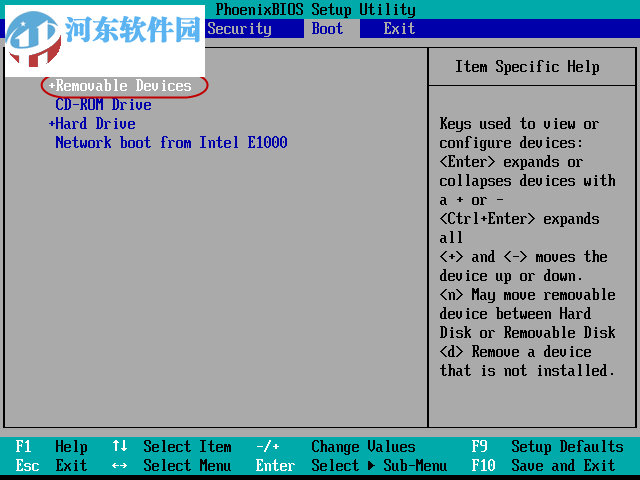Click help text 'that is not installed.'
The image size is (640, 480).
(x=527, y=371)
